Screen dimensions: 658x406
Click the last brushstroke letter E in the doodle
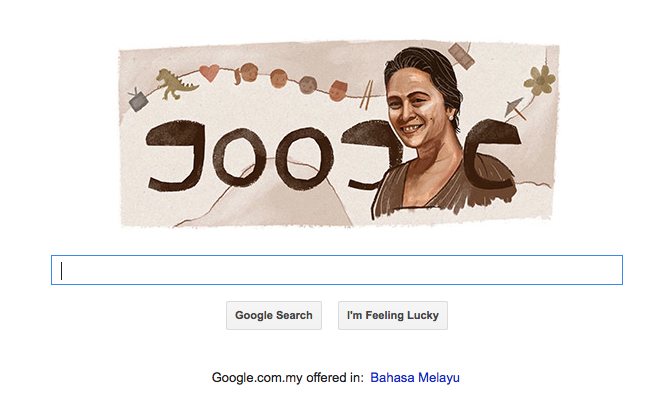tap(491, 155)
